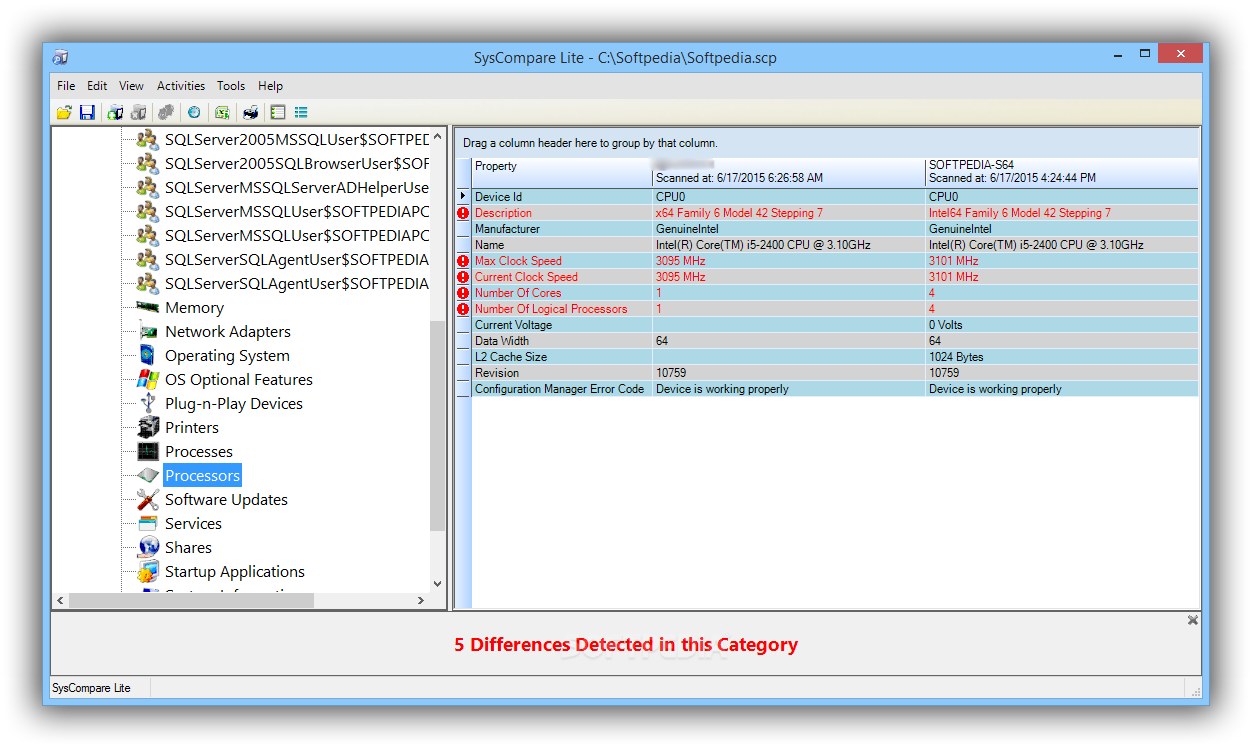Click the tree horizontal scrollbar thumb
The image size is (1252, 748).
(191, 601)
